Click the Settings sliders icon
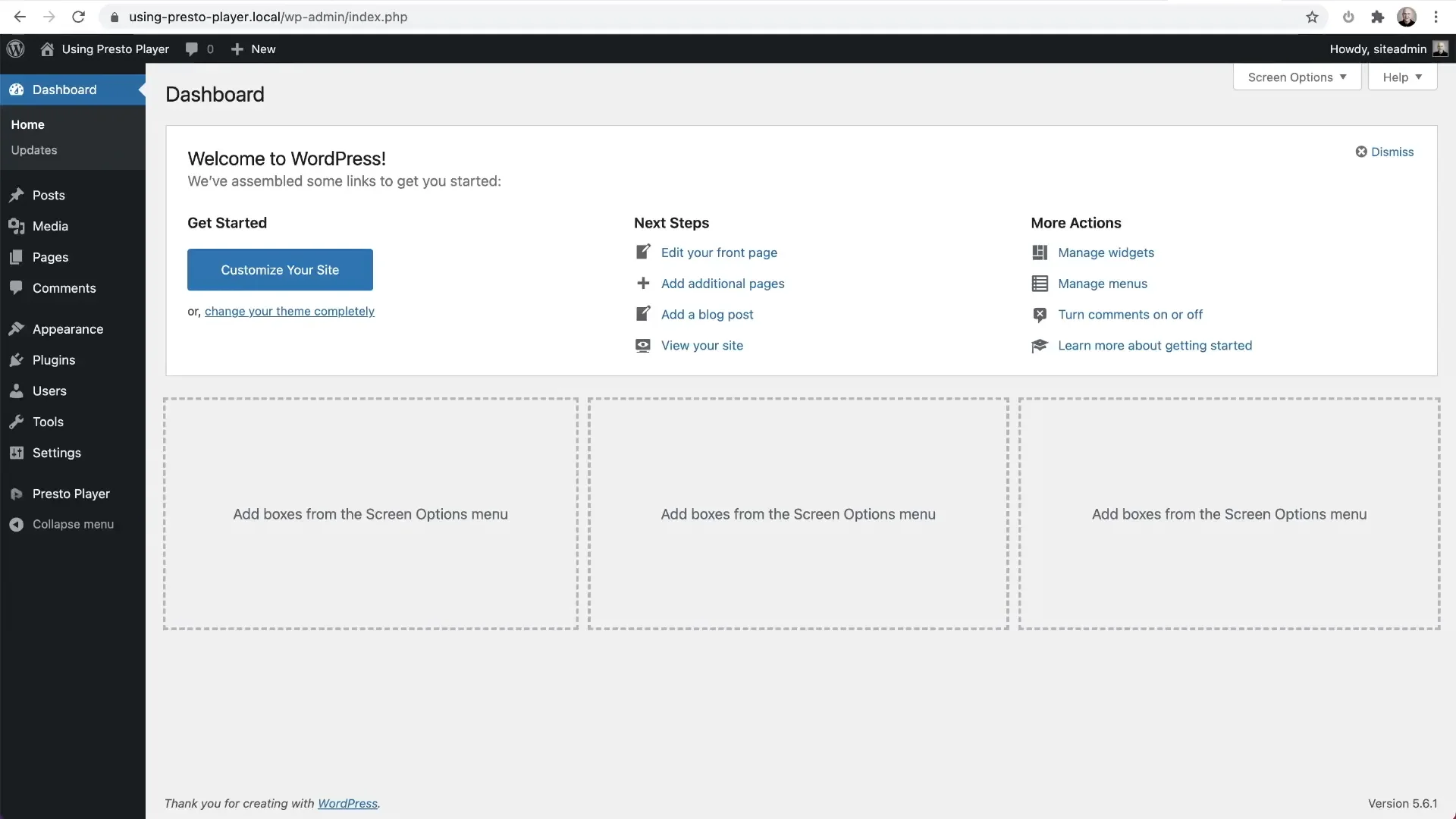Viewport: 1456px width, 819px height. (16, 453)
